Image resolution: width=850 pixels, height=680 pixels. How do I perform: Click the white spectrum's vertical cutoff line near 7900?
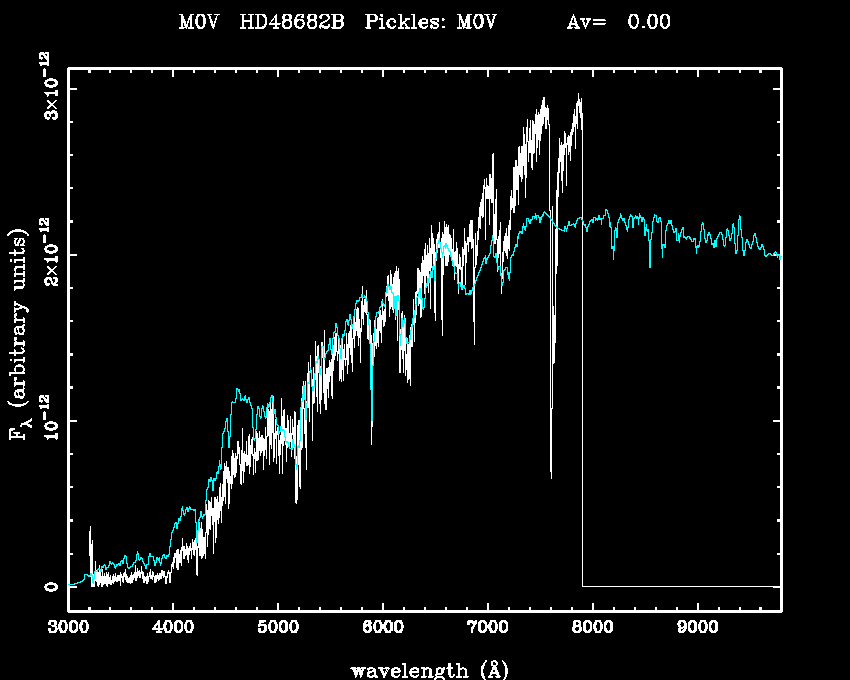583,400
